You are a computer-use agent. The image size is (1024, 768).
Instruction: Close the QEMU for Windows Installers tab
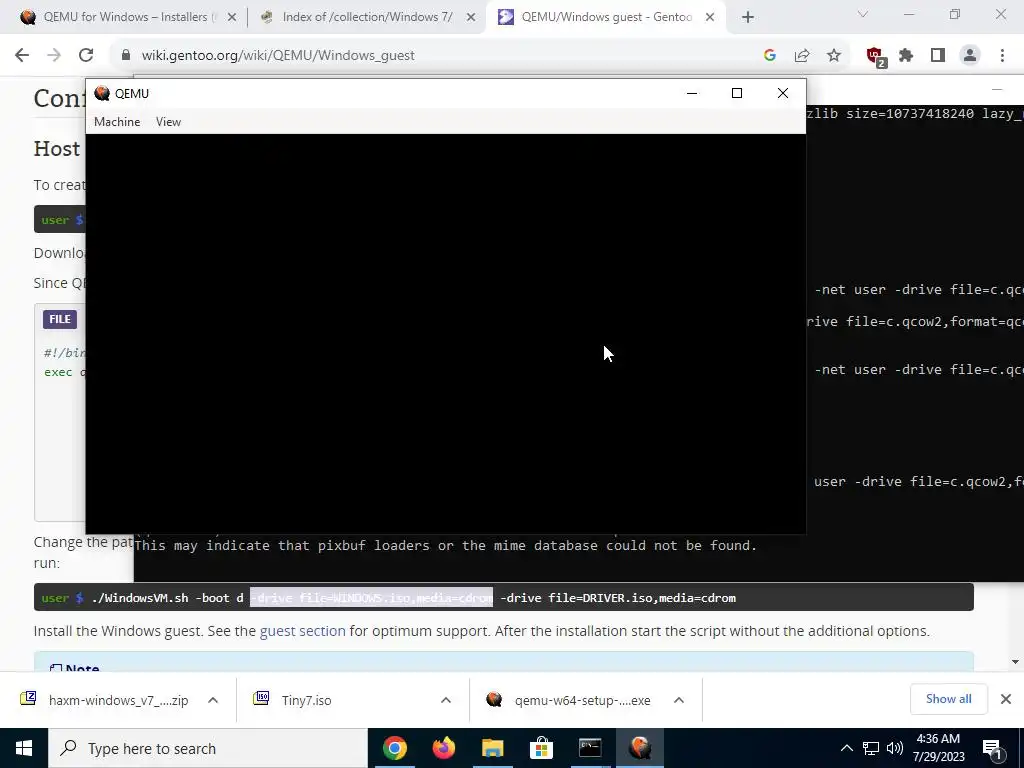pyautogui.click(x=232, y=18)
